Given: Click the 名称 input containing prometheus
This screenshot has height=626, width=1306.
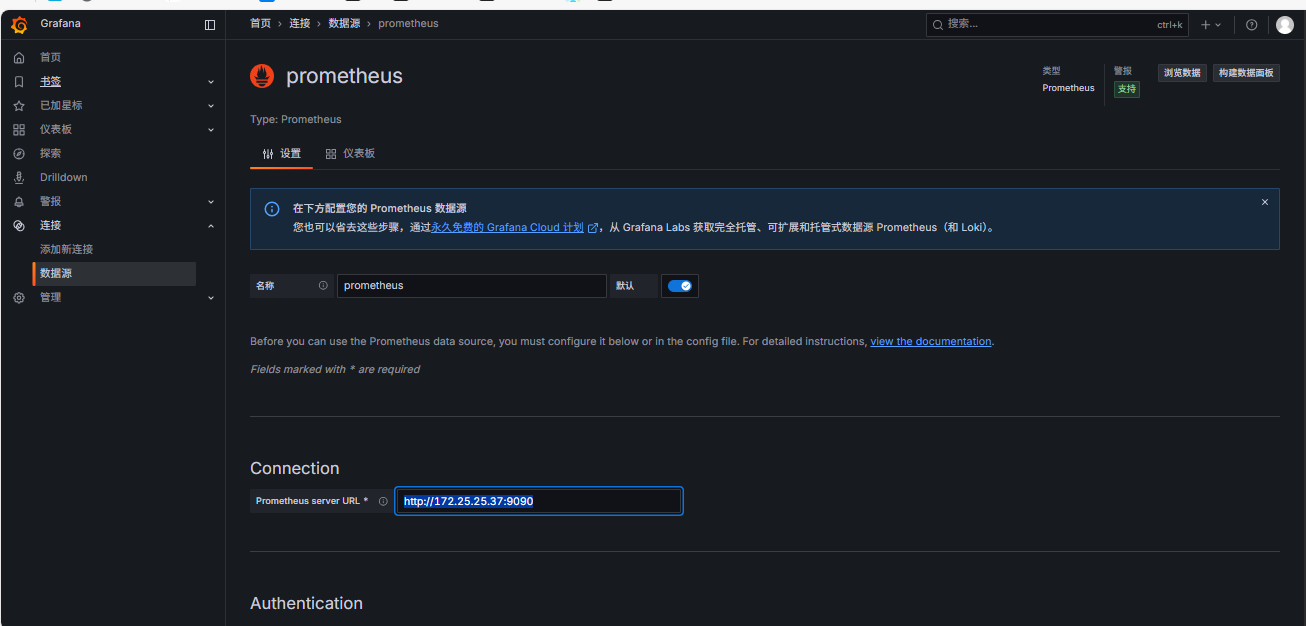Looking at the screenshot, I should click(x=472, y=286).
